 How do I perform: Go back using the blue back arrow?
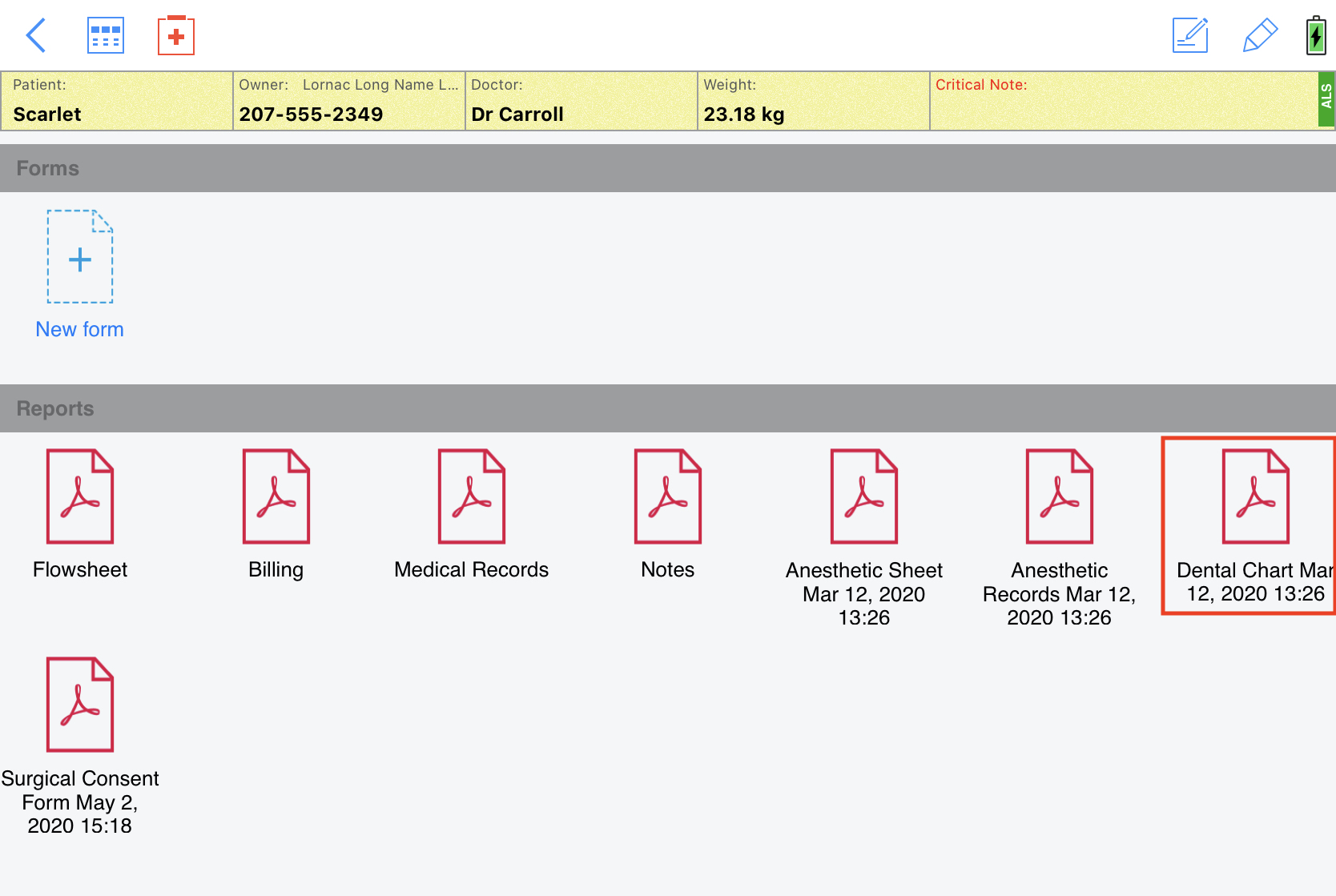pyautogui.click(x=36, y=35)
